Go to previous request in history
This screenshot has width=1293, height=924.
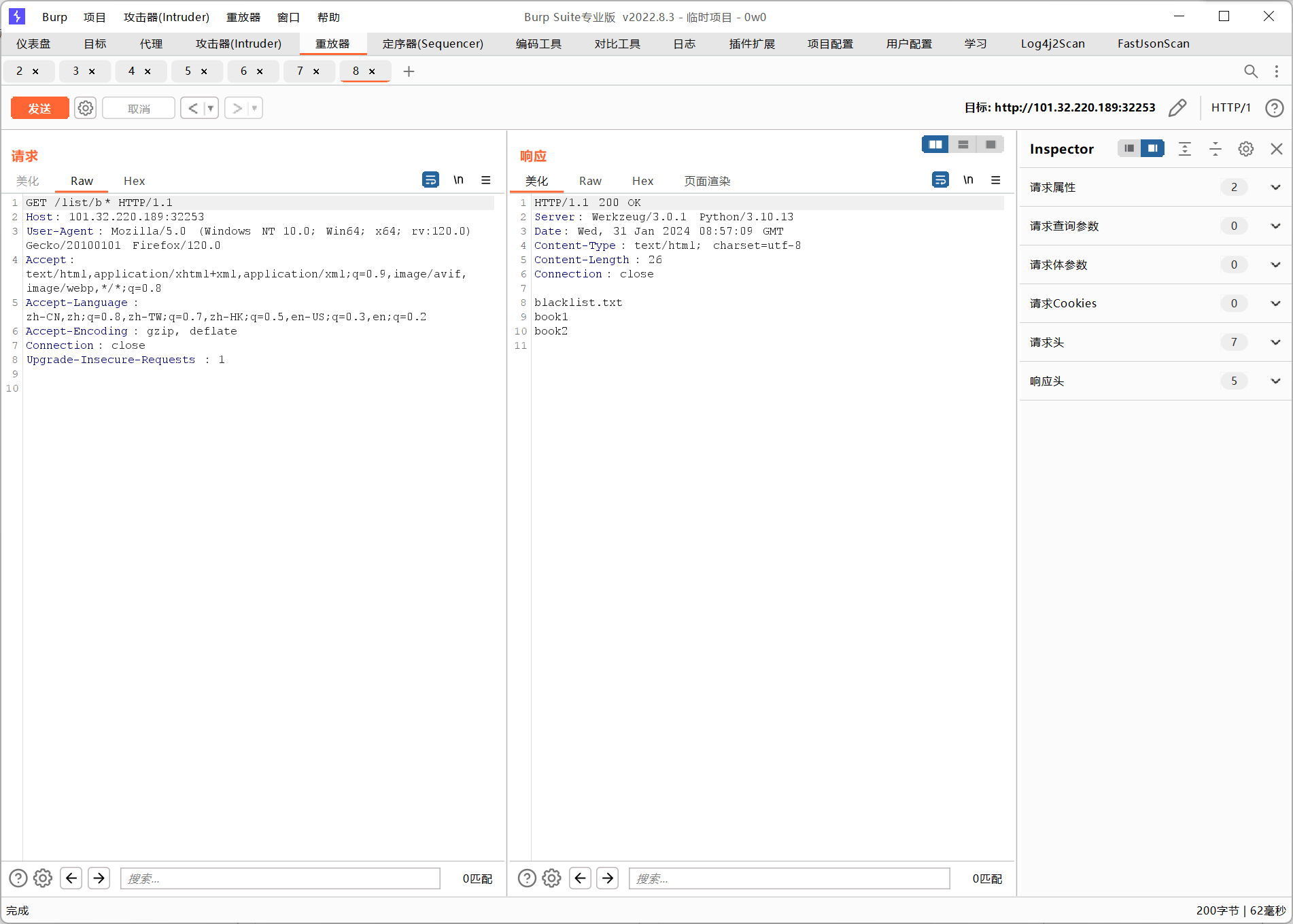tap(192, 108)
